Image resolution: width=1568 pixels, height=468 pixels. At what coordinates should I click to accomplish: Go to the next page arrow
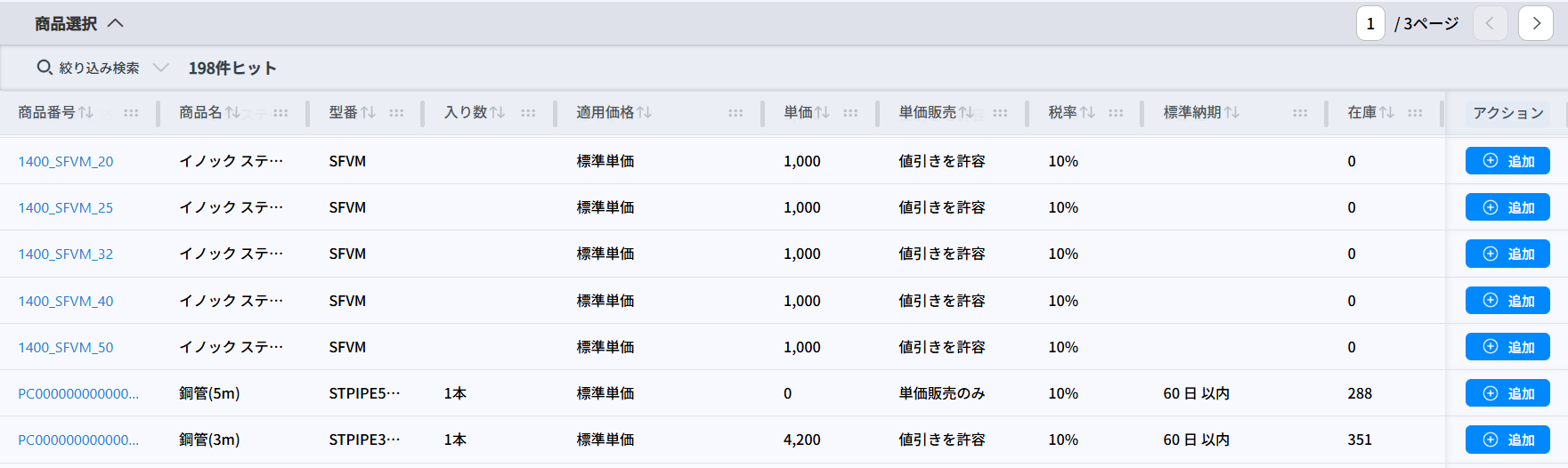pos(1536,24)
